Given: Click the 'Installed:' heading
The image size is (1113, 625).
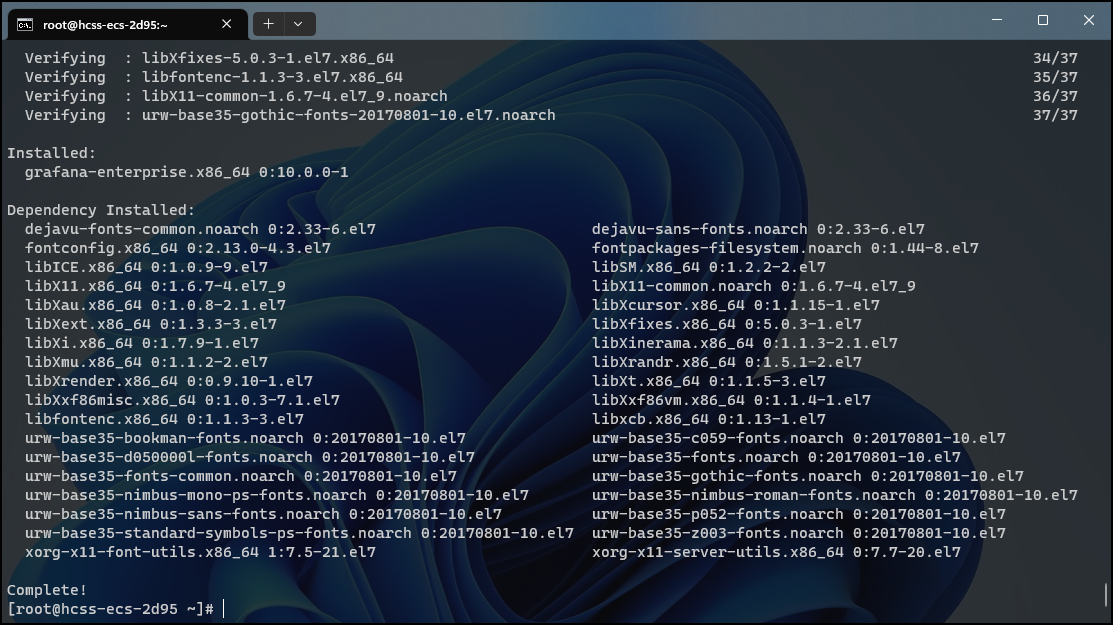Looking at the screenshot, I should point(51,153).
